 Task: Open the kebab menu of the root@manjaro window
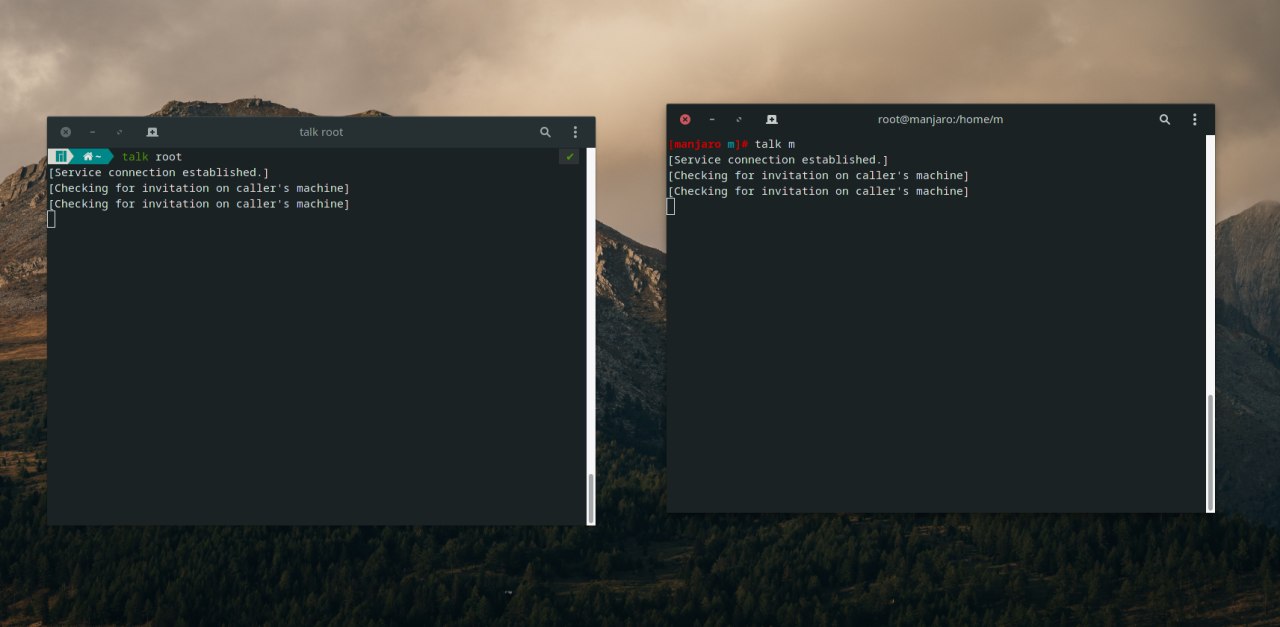click(1194, 119)
